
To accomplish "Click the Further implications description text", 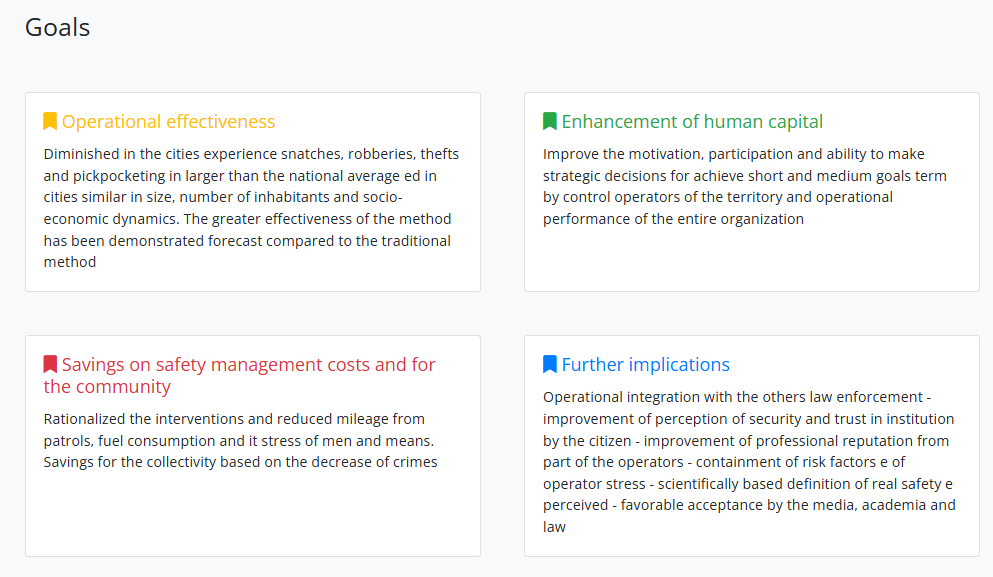I will point(749,462).
